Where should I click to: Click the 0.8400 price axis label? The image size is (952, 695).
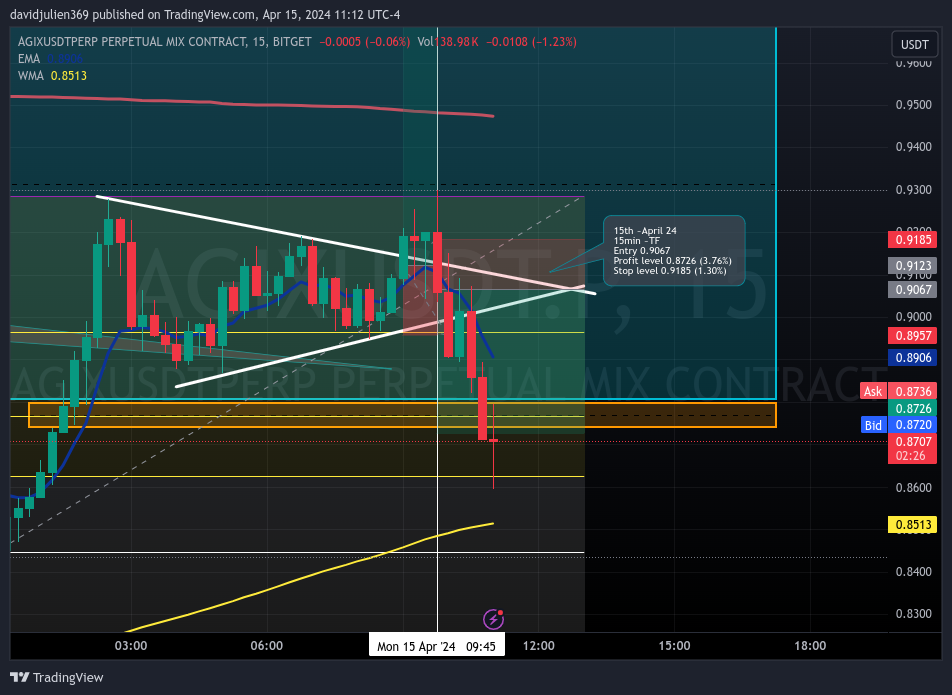point(914,572)
